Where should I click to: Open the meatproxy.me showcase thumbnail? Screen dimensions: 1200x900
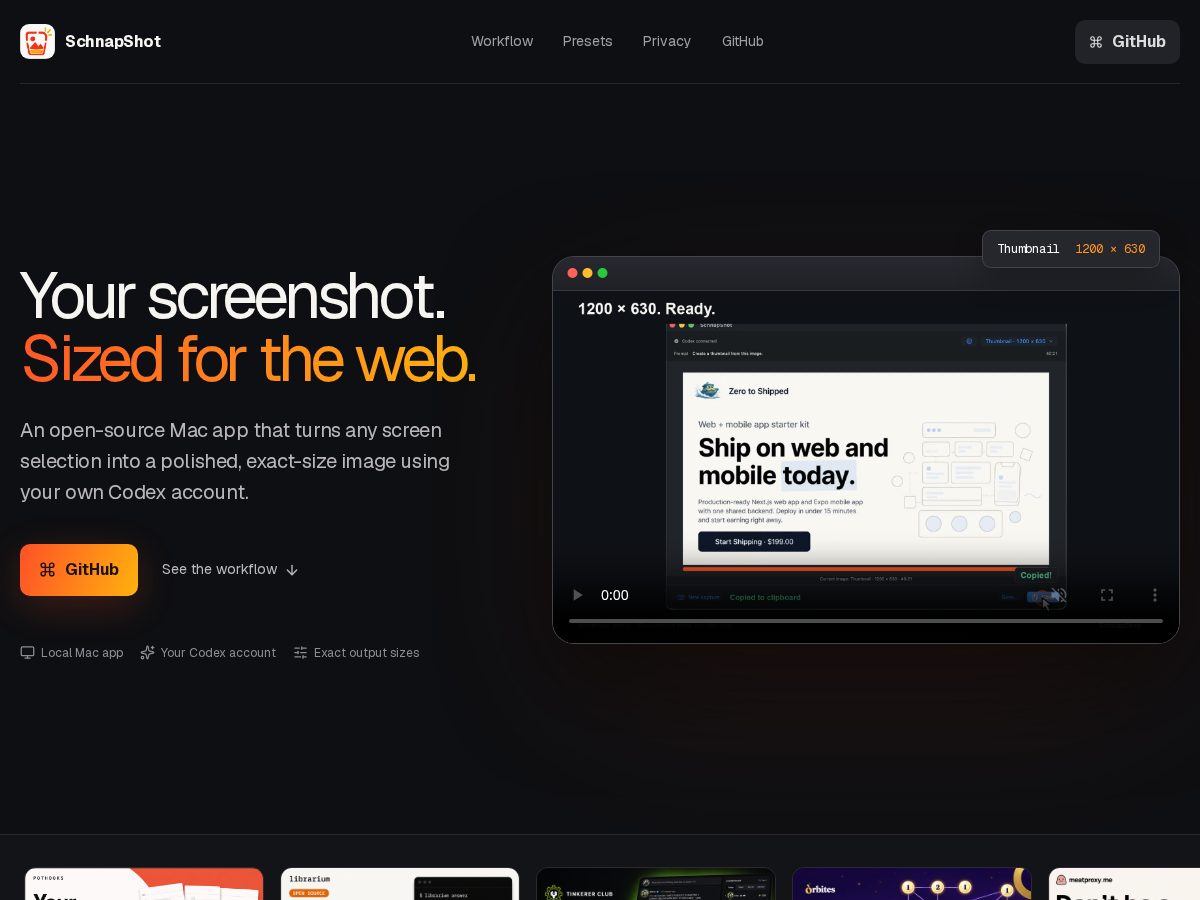tap(1124, 884)
